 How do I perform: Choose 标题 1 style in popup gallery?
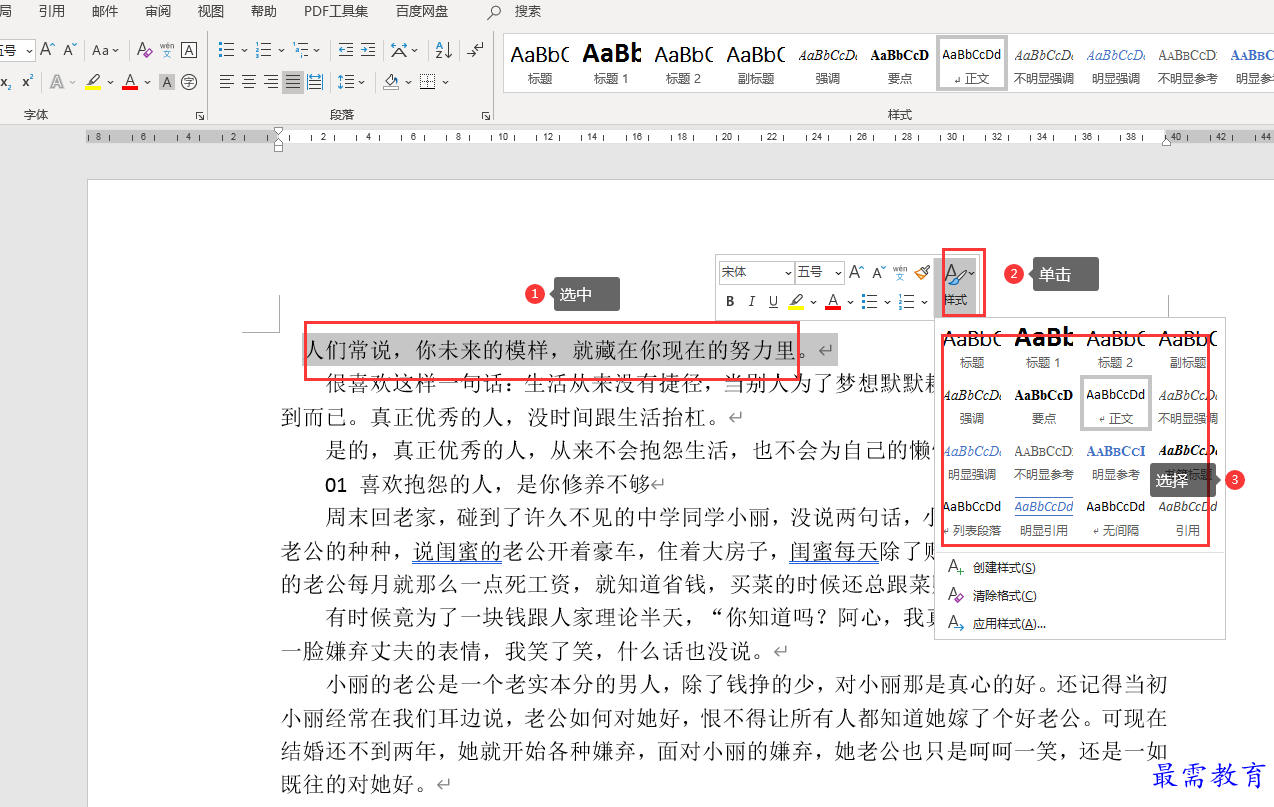coord(1044,347)
